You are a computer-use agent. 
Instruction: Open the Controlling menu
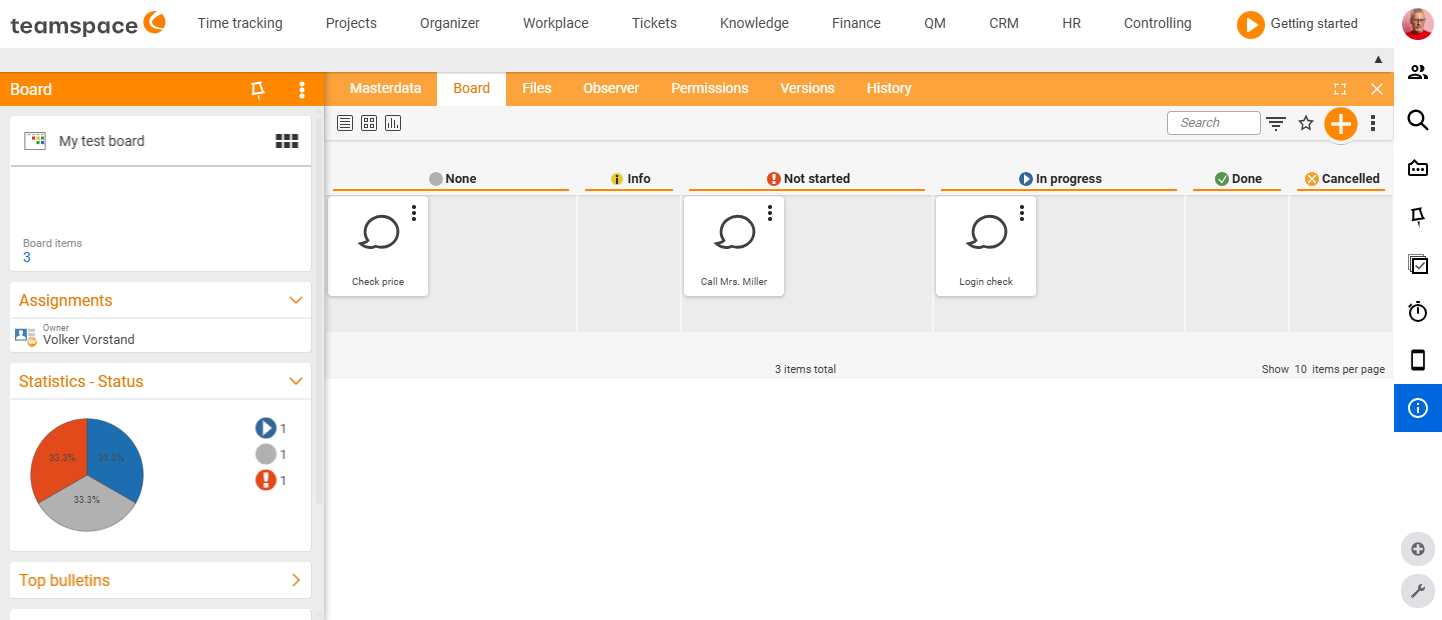click(x=1158, y=23)
